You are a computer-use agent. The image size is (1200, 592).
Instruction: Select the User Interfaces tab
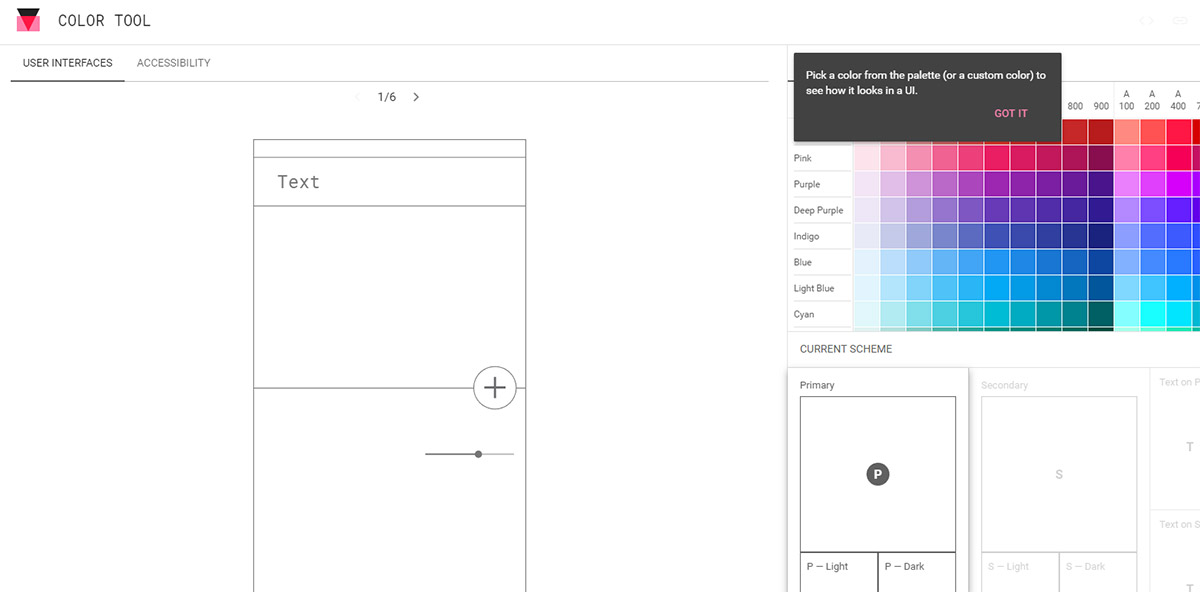(x=68, y=63)
